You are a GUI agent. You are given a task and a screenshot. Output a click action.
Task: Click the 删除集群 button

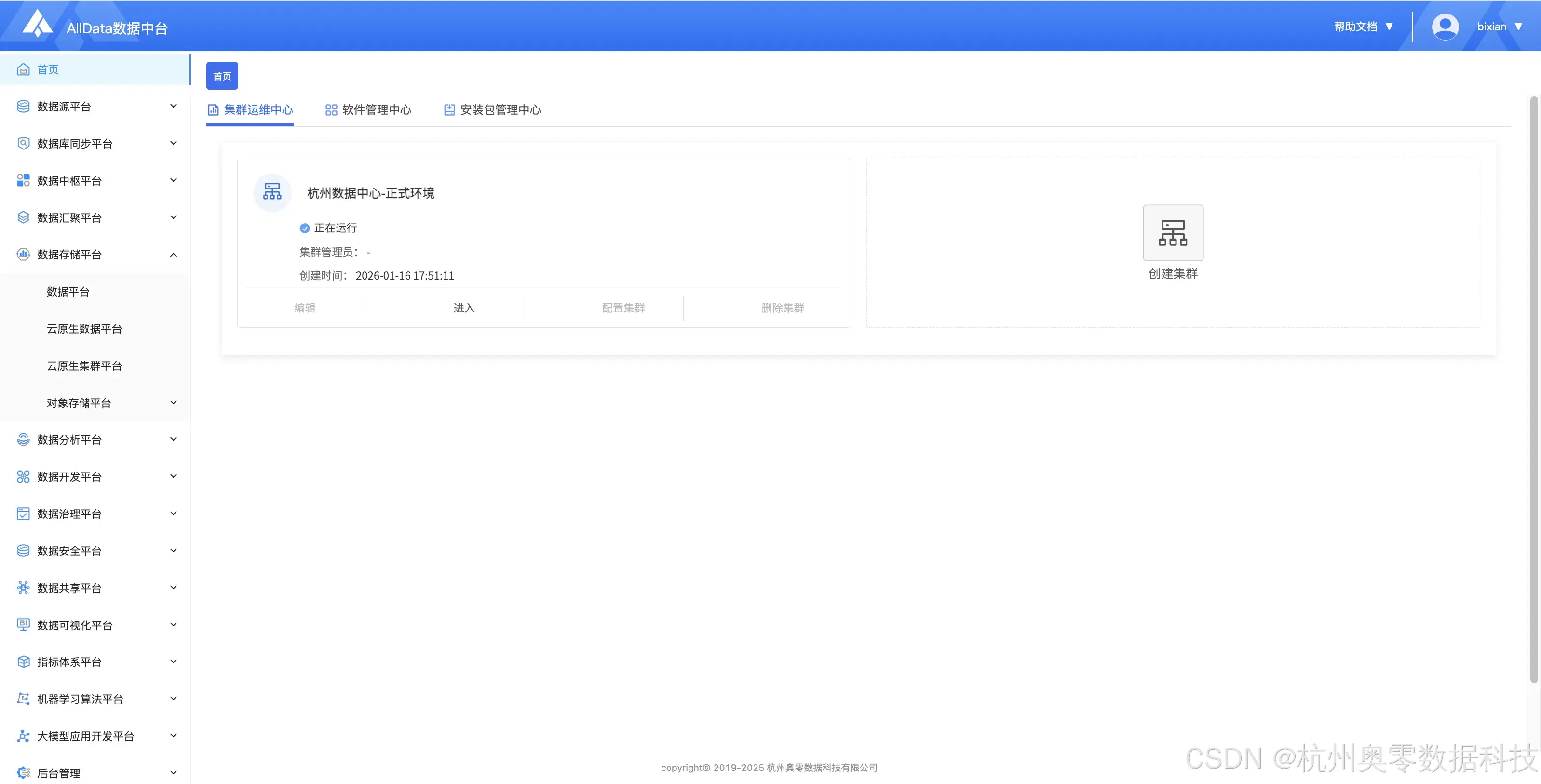pyautogui.click(x=783, y=308)
